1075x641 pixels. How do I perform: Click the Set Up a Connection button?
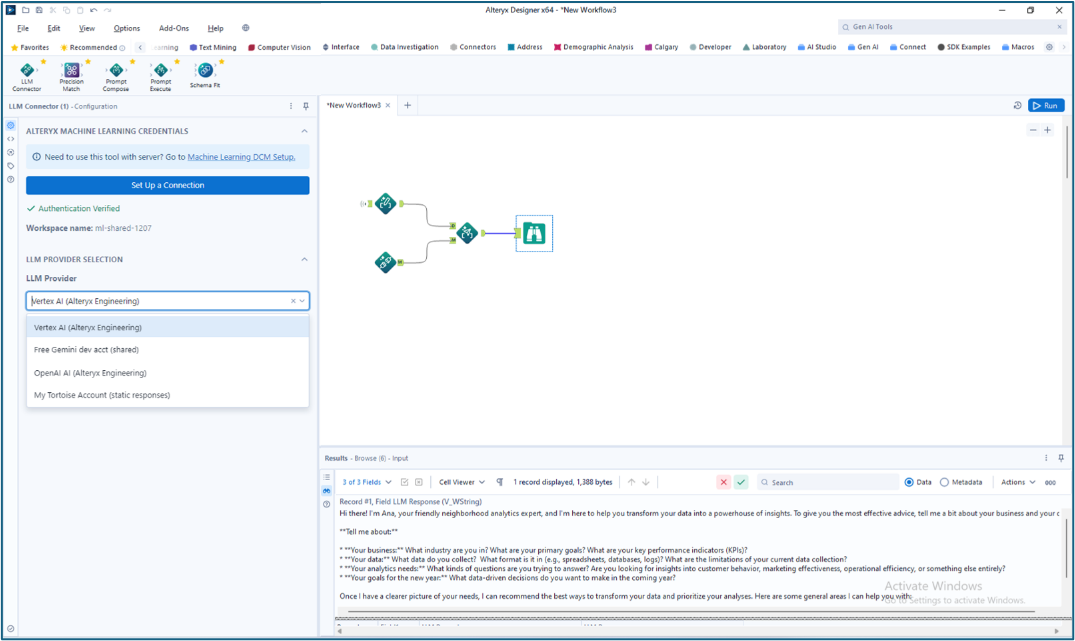pos(167,185)
